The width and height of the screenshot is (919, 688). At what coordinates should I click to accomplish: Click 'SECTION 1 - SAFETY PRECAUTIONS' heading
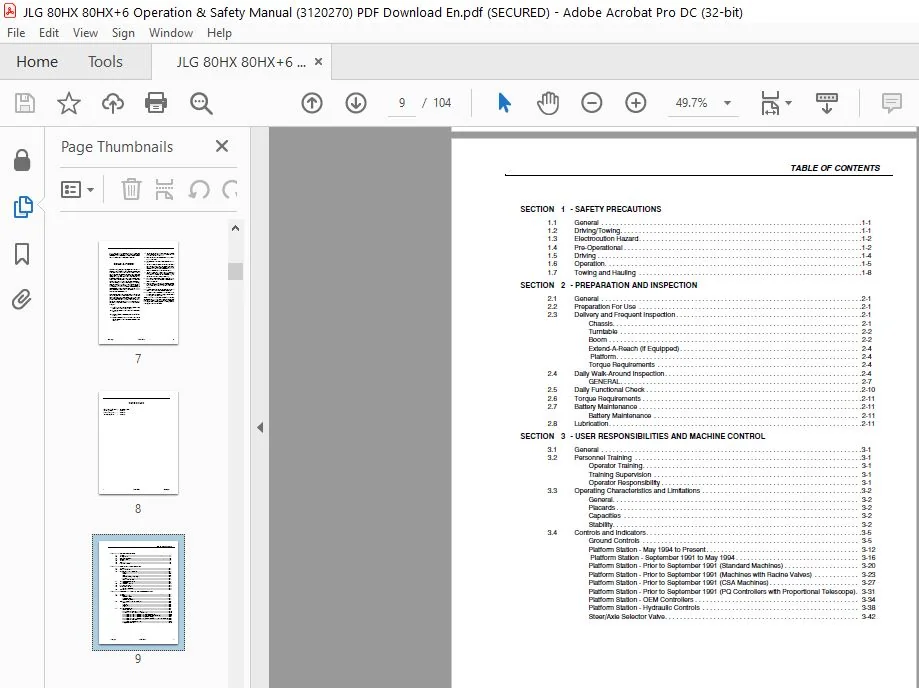coord(590,209)
